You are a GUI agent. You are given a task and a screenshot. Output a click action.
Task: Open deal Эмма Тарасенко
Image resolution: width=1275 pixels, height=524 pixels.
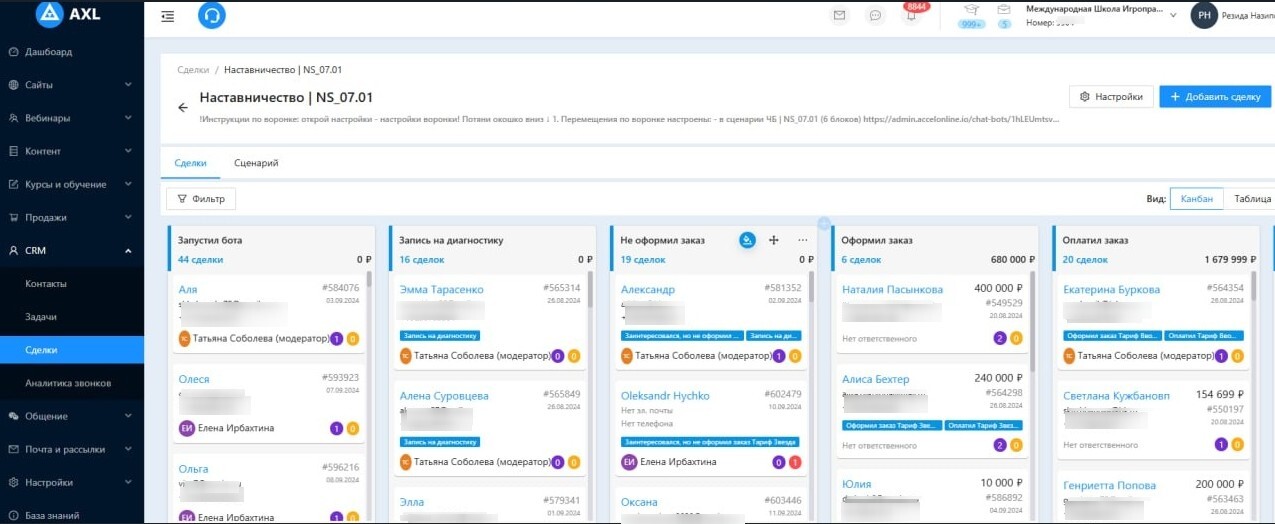[441, 289]
